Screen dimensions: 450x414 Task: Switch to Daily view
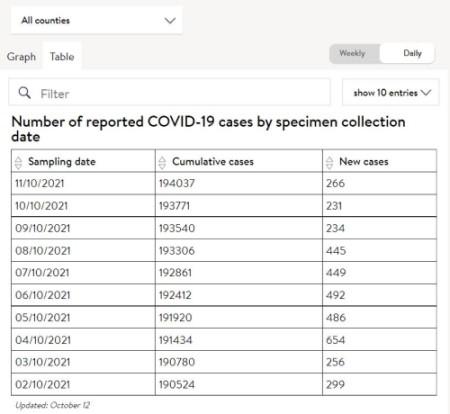coord(412,53)
